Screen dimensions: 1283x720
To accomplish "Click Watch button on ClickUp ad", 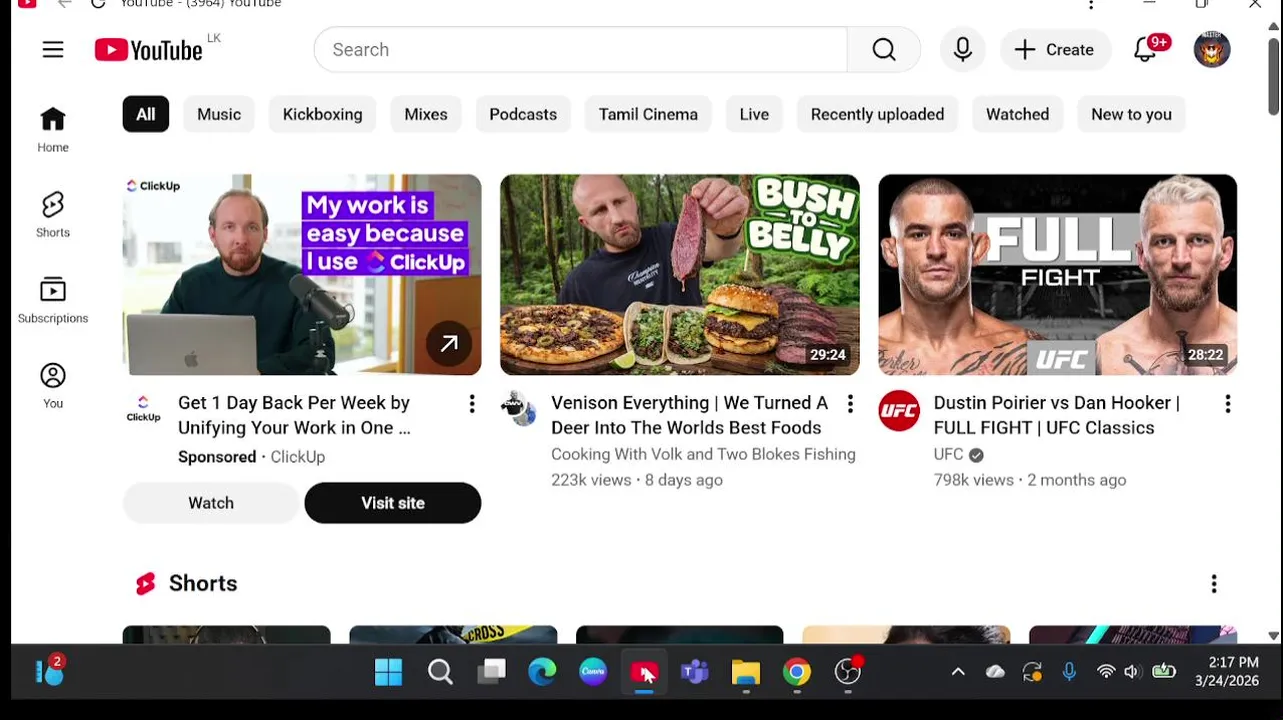I will [211, 503].
